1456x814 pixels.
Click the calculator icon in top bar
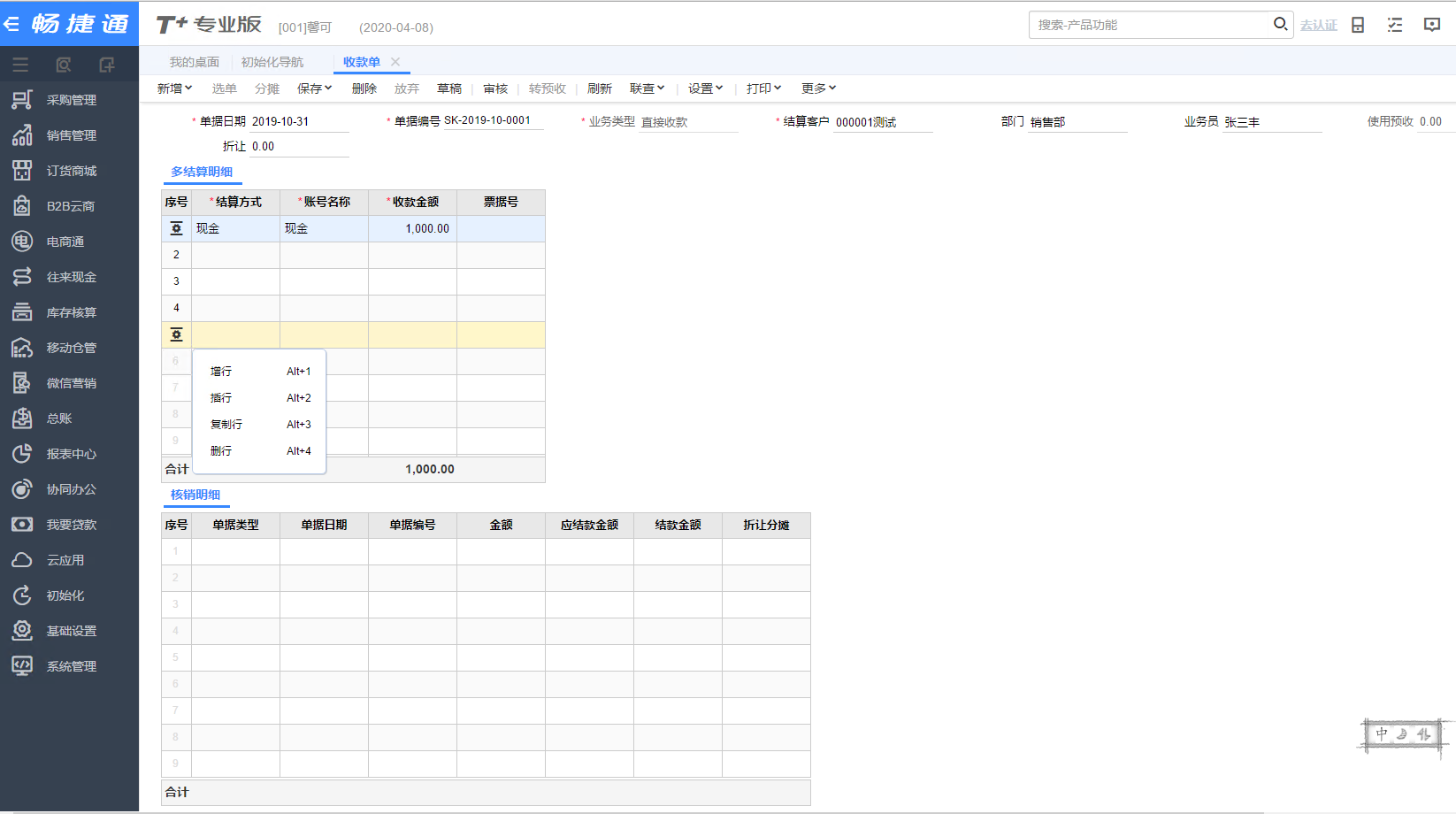[1358, 25]
